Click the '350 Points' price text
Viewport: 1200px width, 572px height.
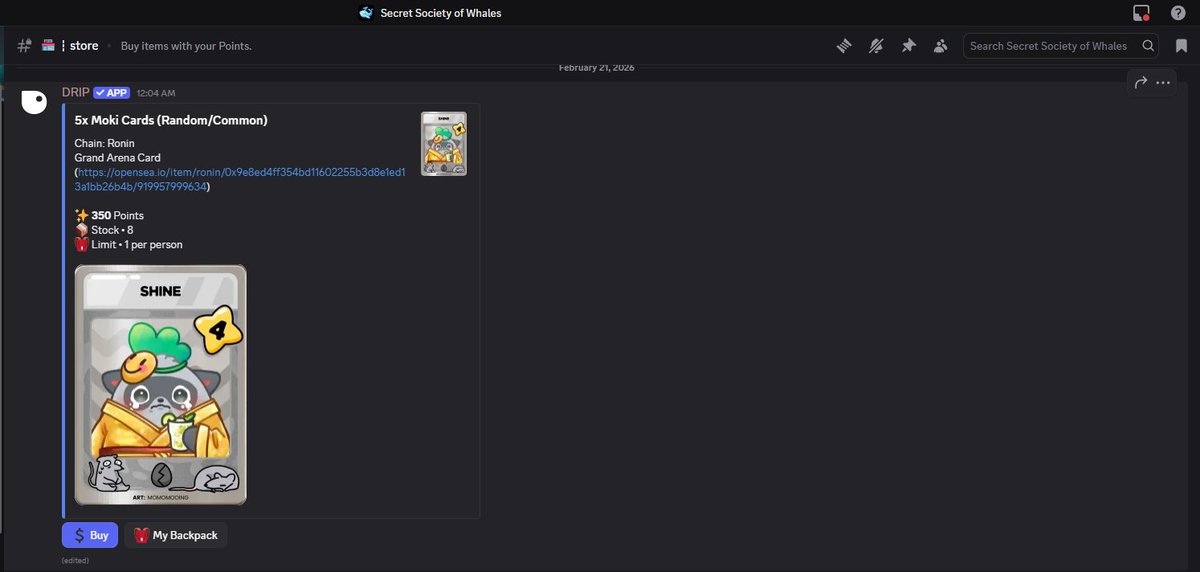(x=118, y=216)
